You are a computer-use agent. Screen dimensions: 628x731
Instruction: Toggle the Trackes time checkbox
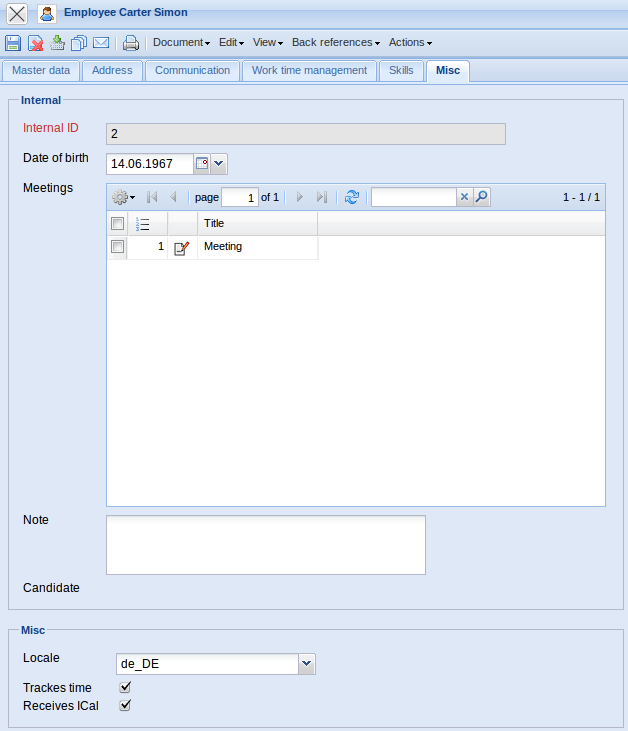pos(125,688)
